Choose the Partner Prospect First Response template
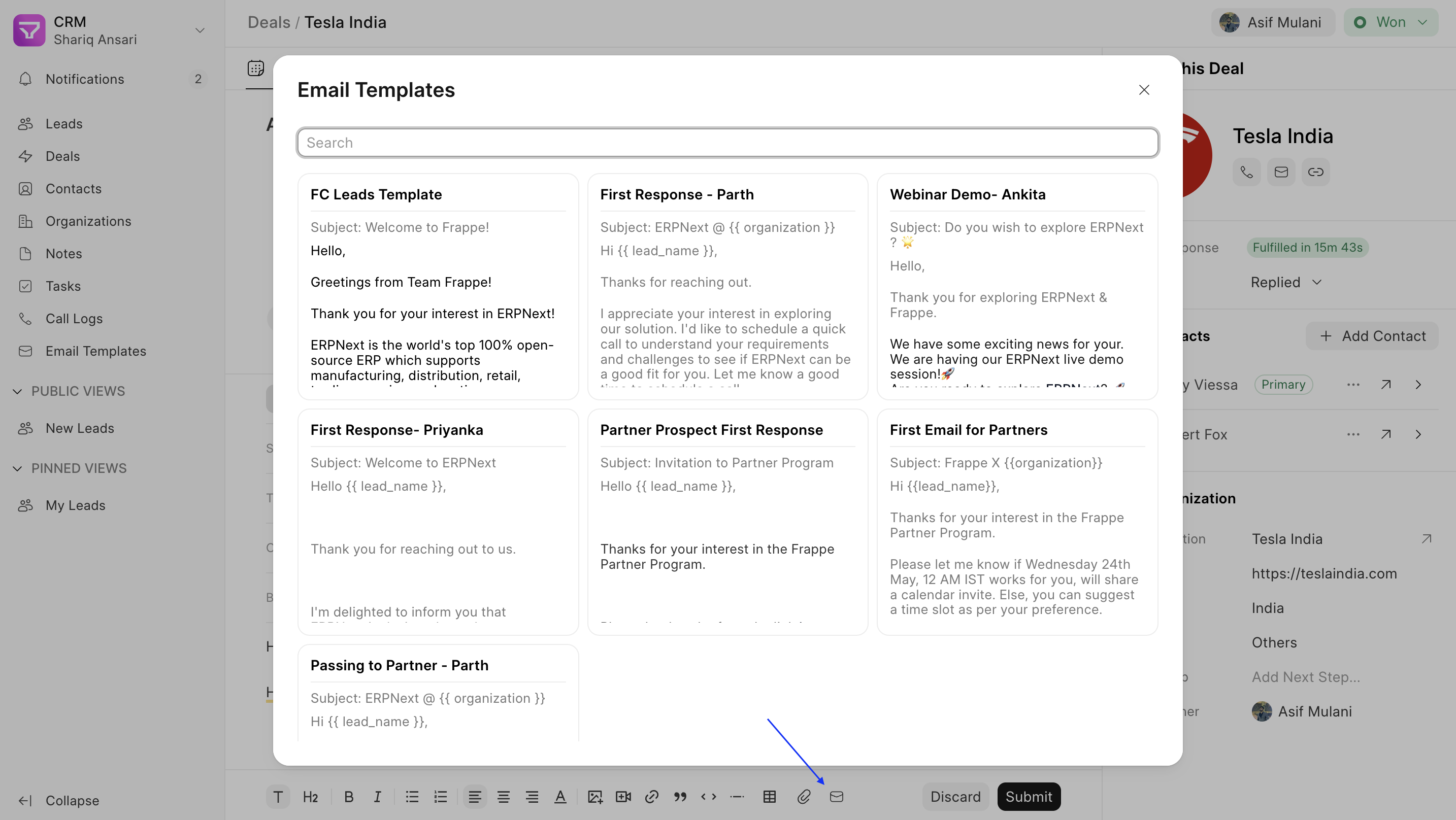The height and width of the screenshot is (820, 1456). (x=727, y=522)
